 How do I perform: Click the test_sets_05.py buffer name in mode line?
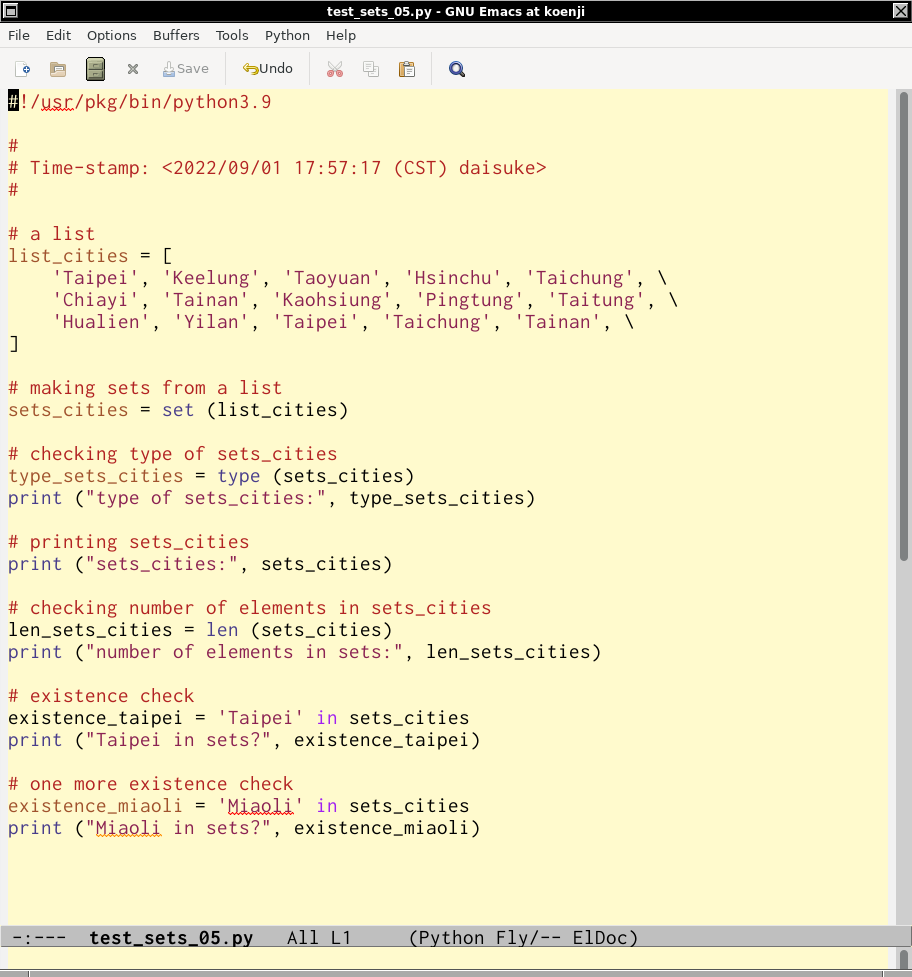coord(171,938)
